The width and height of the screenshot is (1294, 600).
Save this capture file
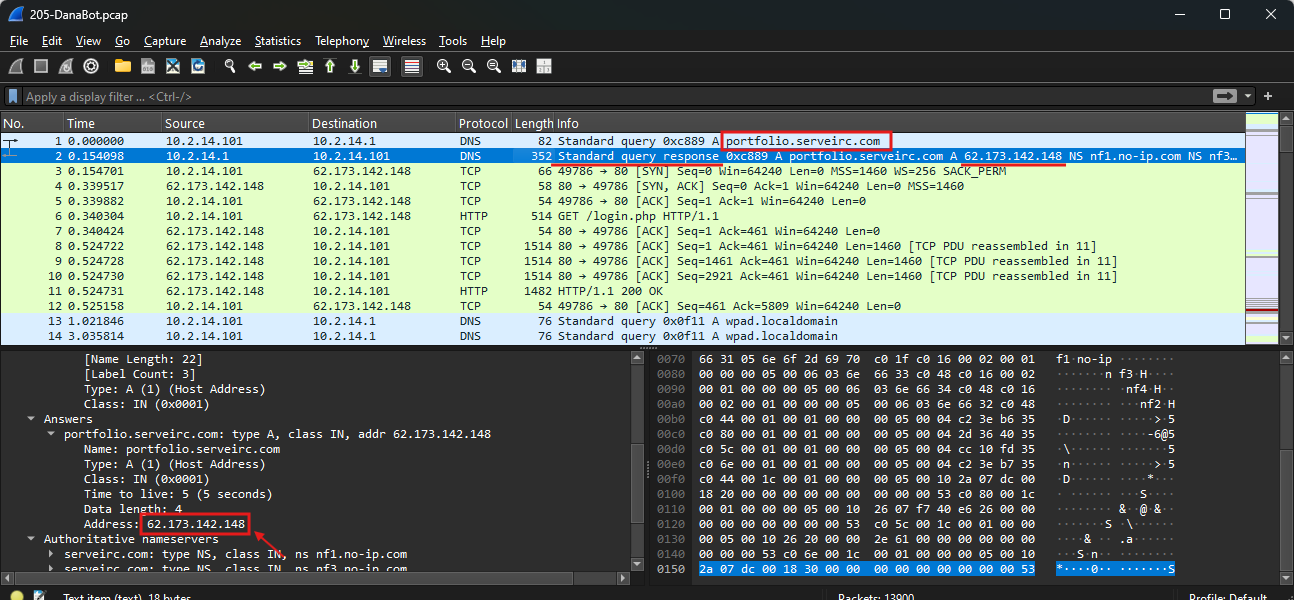[148, 66]
